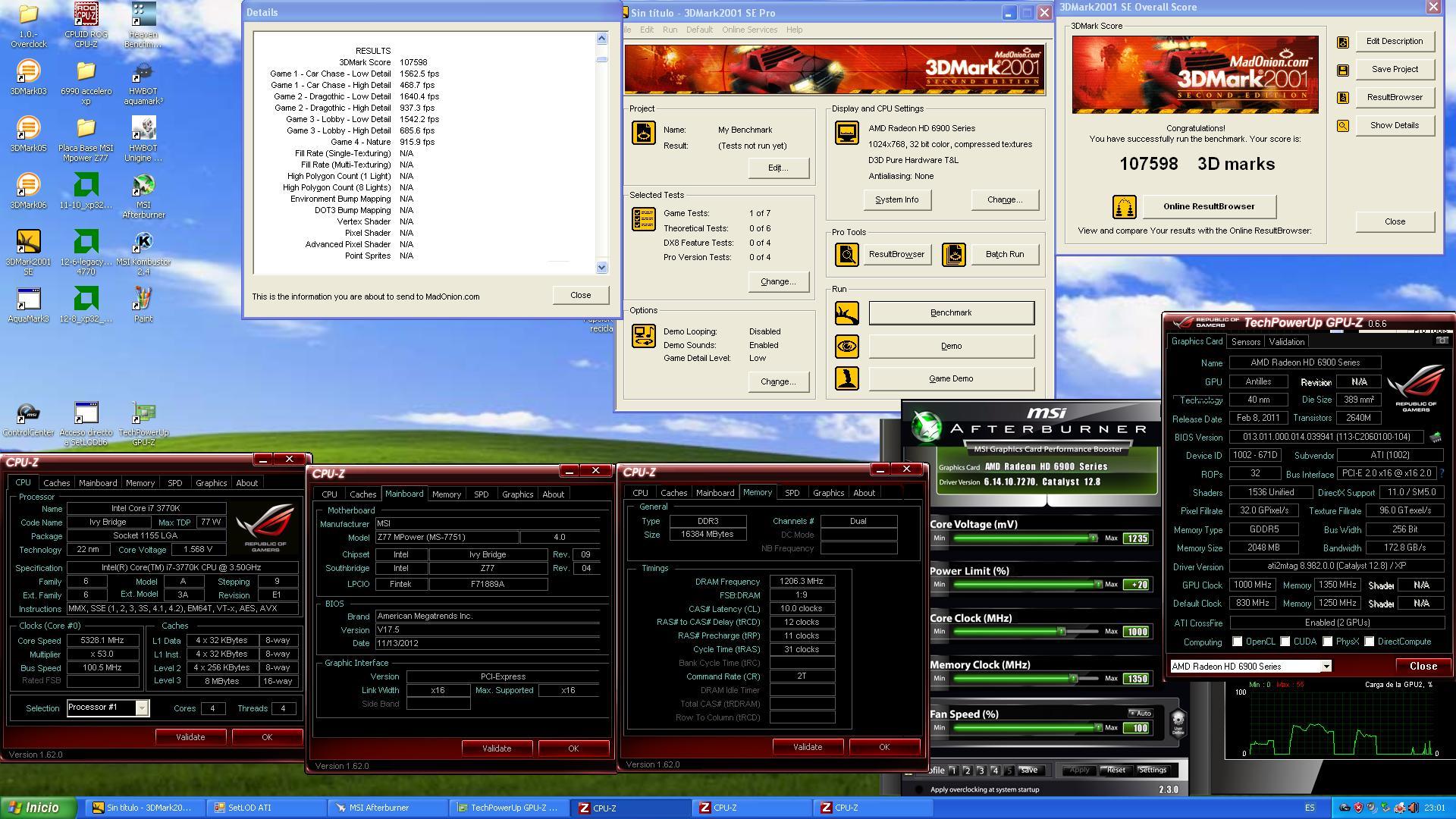Launch AquaMark3 from the desktop
The image size is (1456, 819).
click(28, 305)
